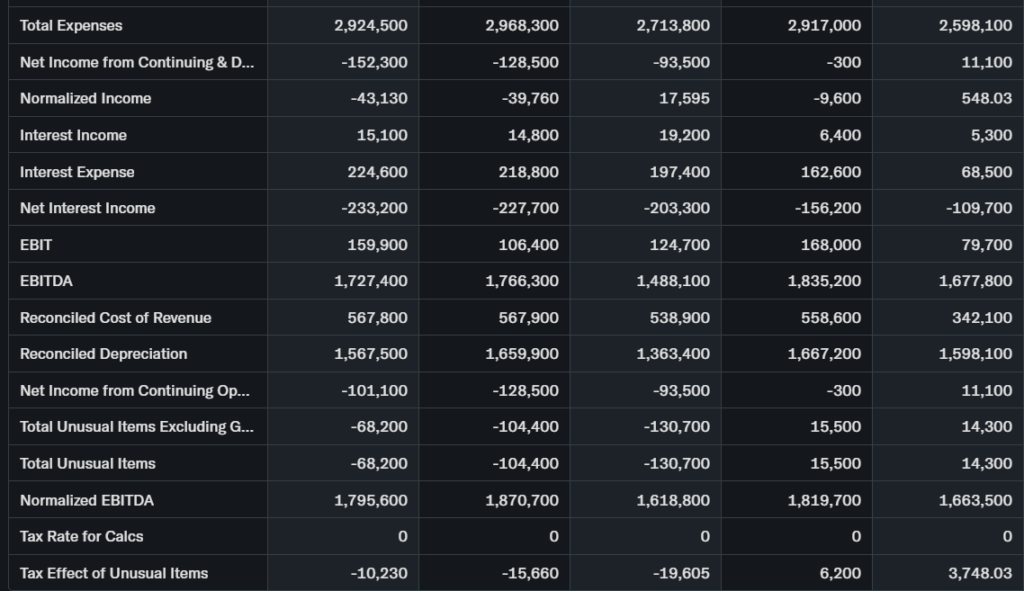1024x591 pixels.
Task: Select the Reconciled Cost of Revenue label
Action: click(x=115, y=317)
